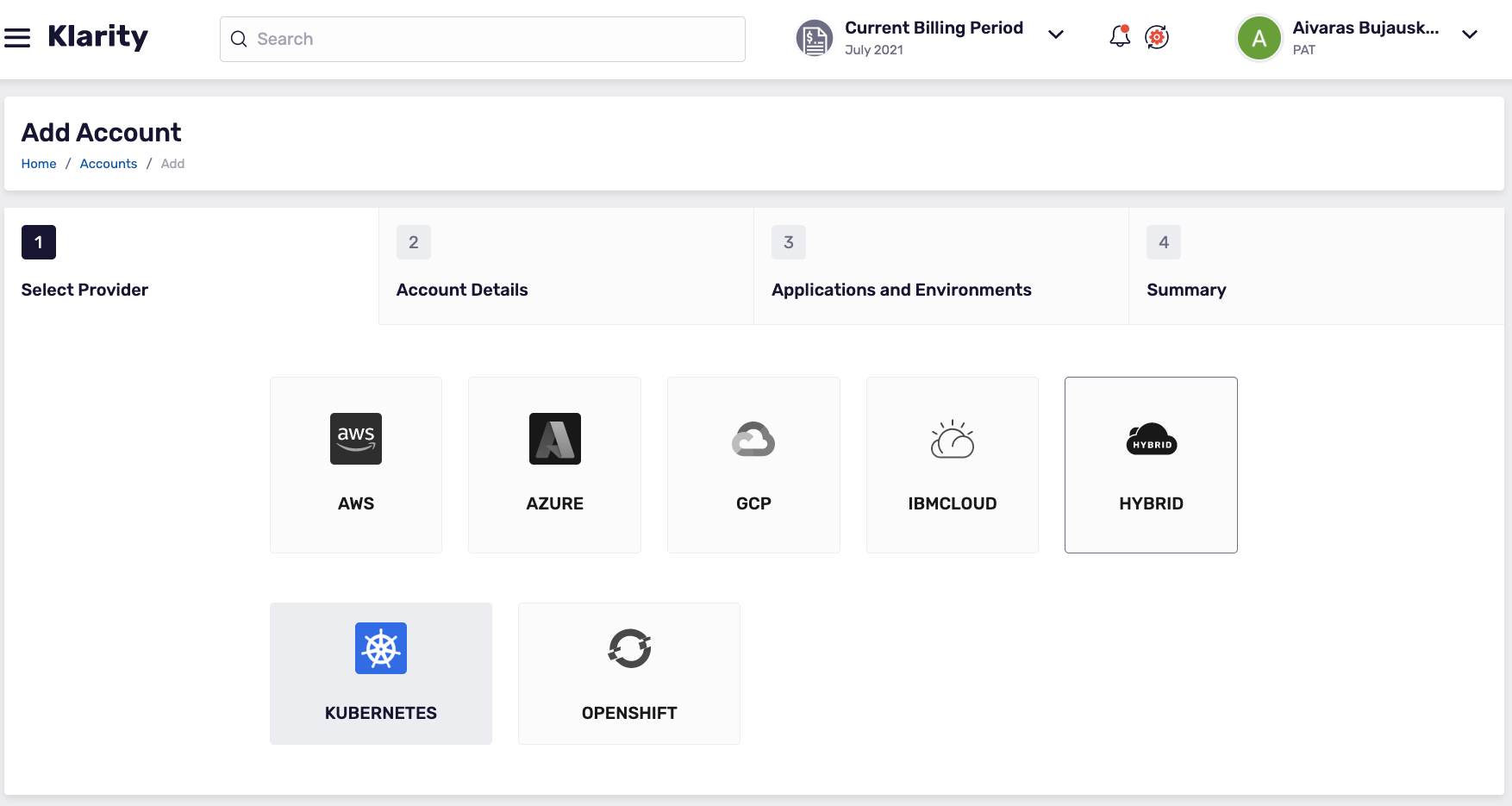Click the step number 3 badge
Viewport: 1512px width, 806px height.
click(x=789, y=242)
